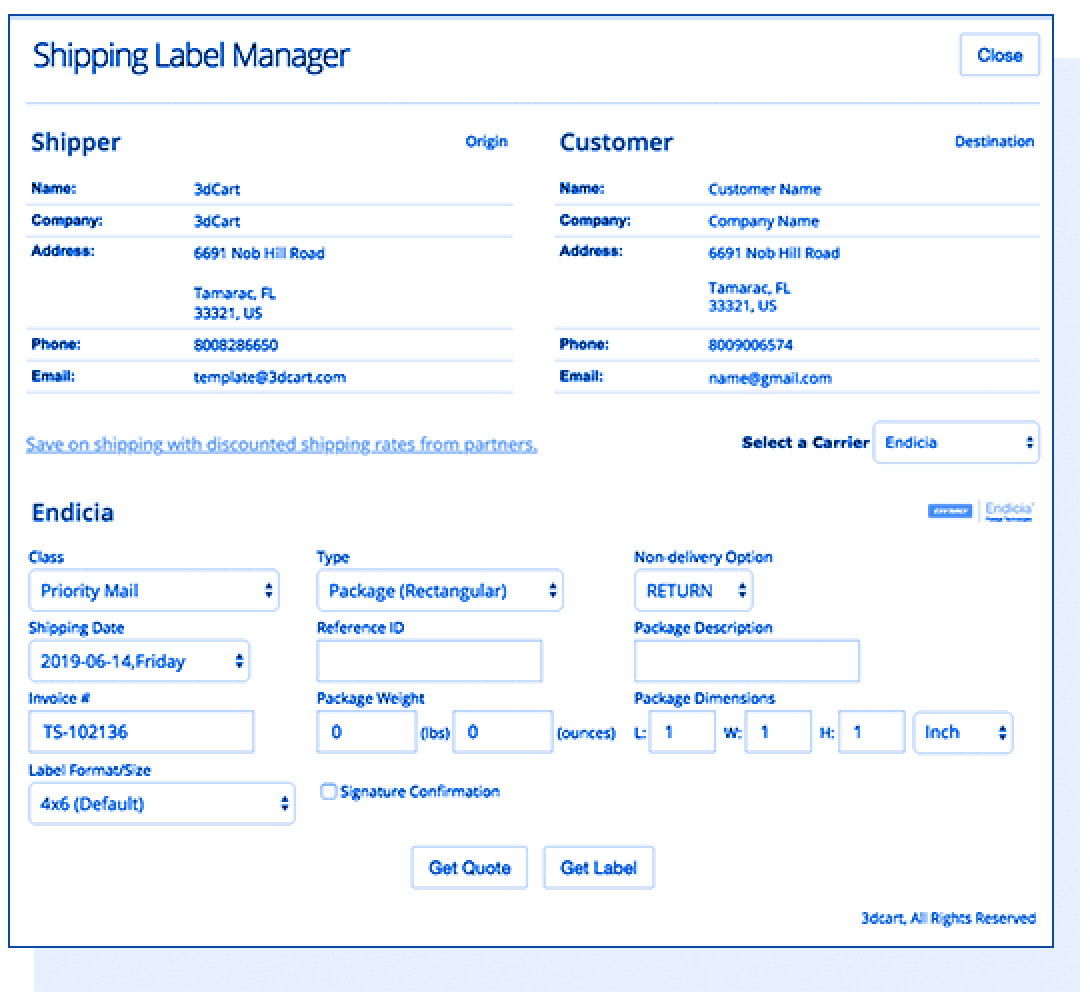Focus the Package Description text box

coord(746,661)
